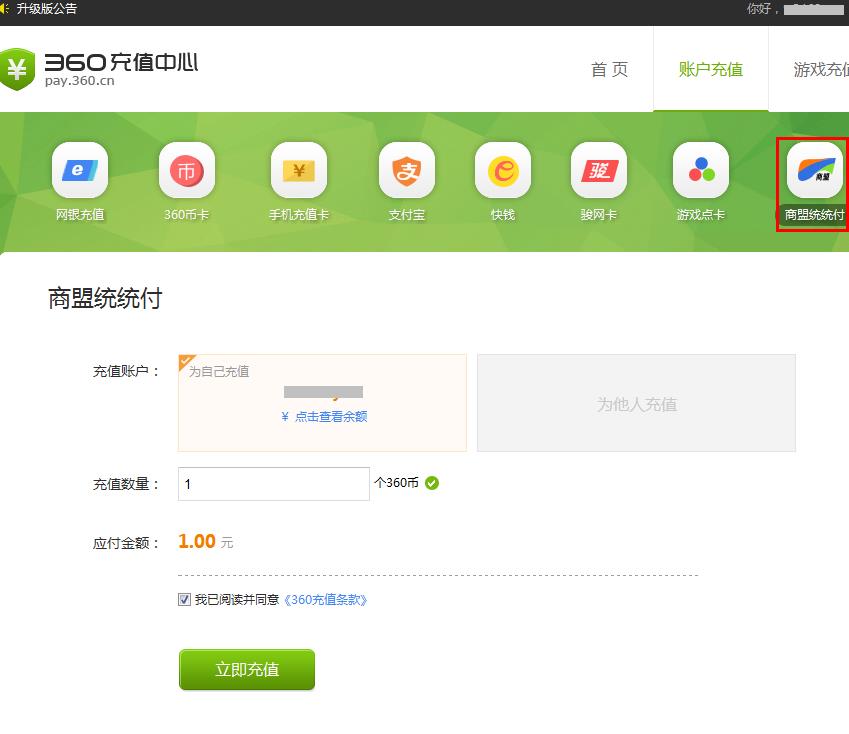Choose the 360币卡 payment method
849x734 pixels.
(x=187, y=171)
